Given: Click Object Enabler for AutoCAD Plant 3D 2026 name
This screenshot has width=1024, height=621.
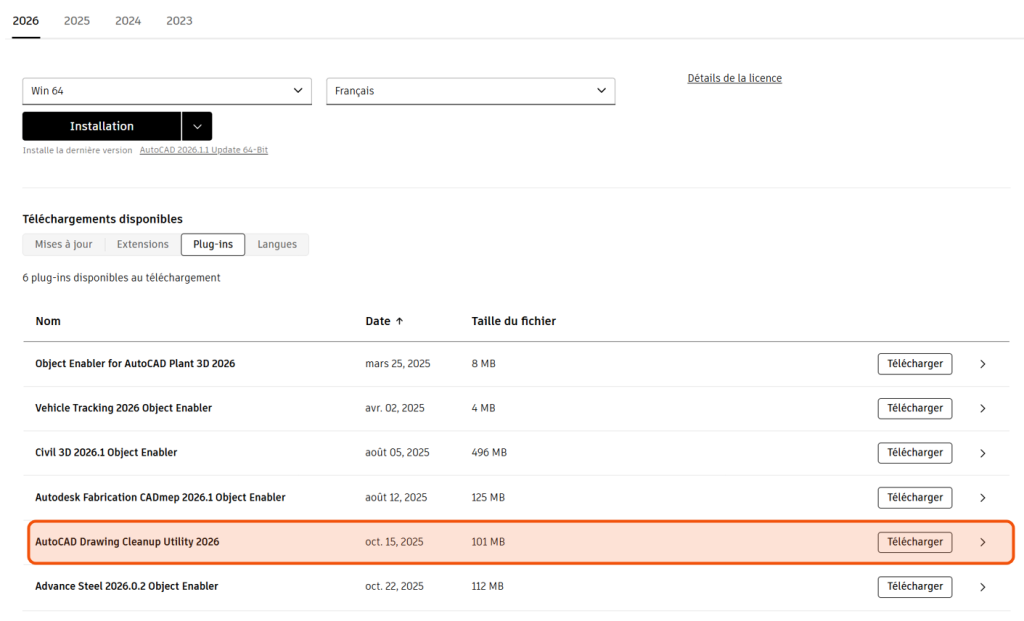Looking at the screenshot, I should (135, 364).
